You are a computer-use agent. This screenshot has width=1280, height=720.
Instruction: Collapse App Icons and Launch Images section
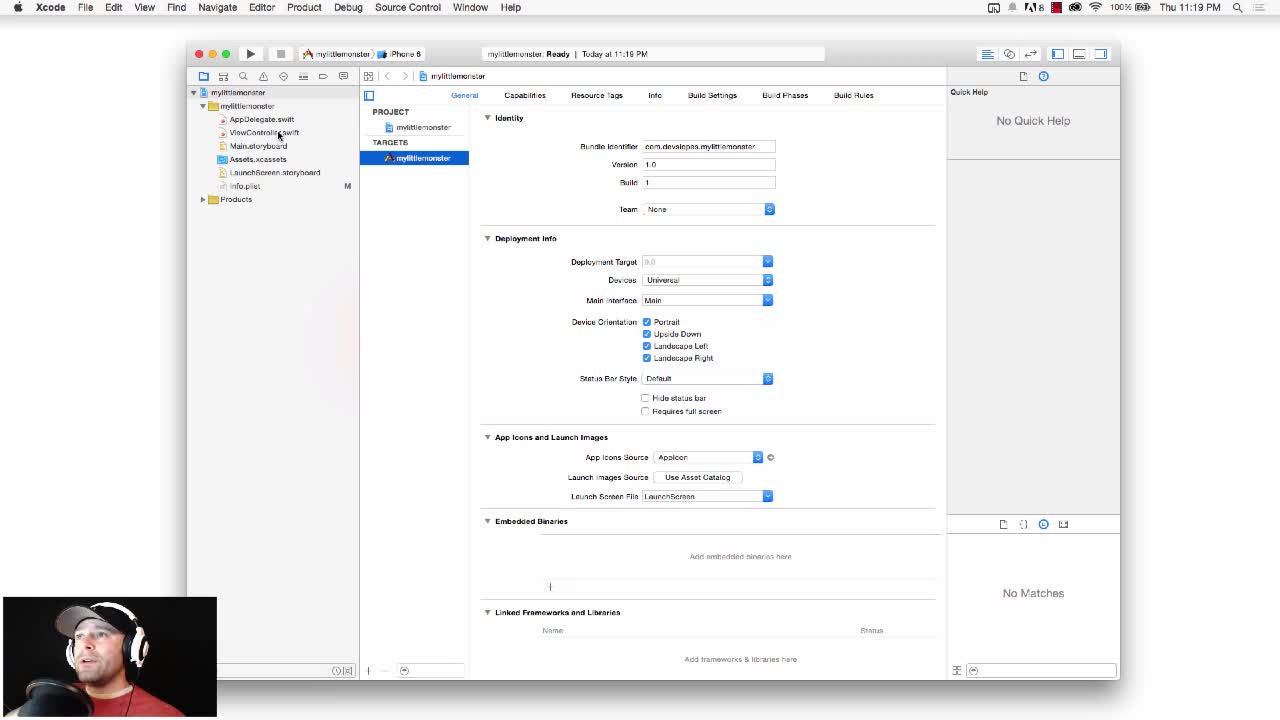[488, 437]
